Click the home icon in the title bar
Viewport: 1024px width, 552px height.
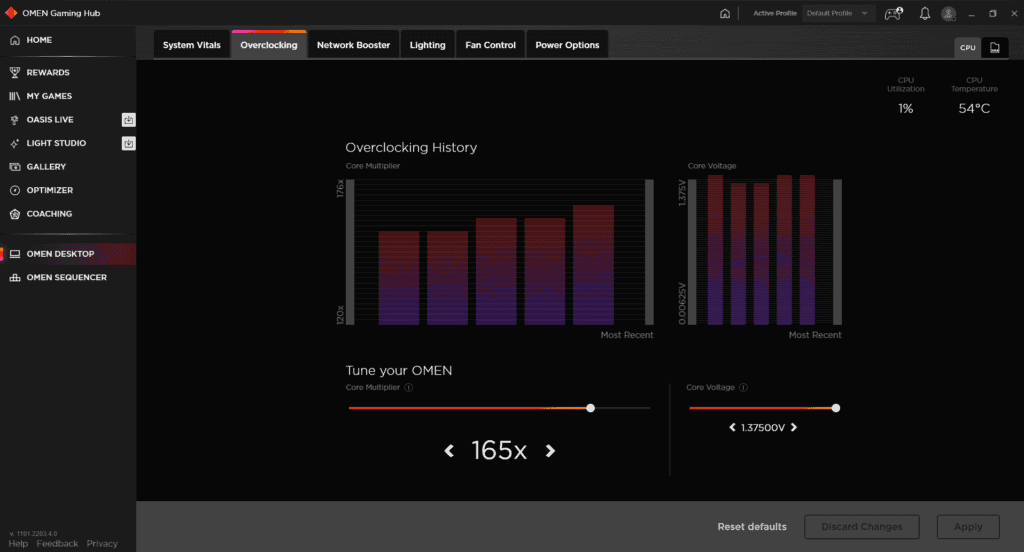tap(725, 13)
